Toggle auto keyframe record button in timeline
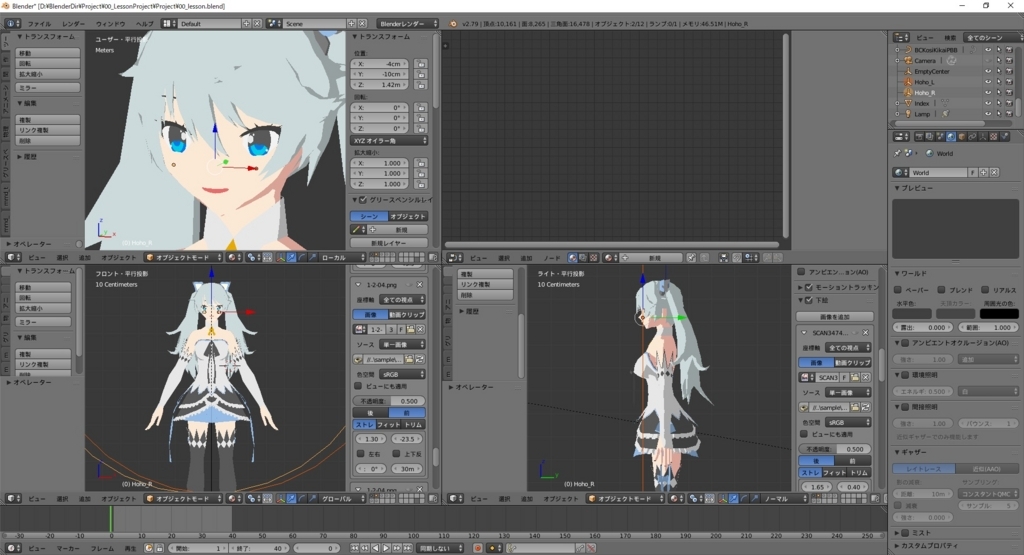This screenshot has width=1024, height=555. click(x=478, y=548)
